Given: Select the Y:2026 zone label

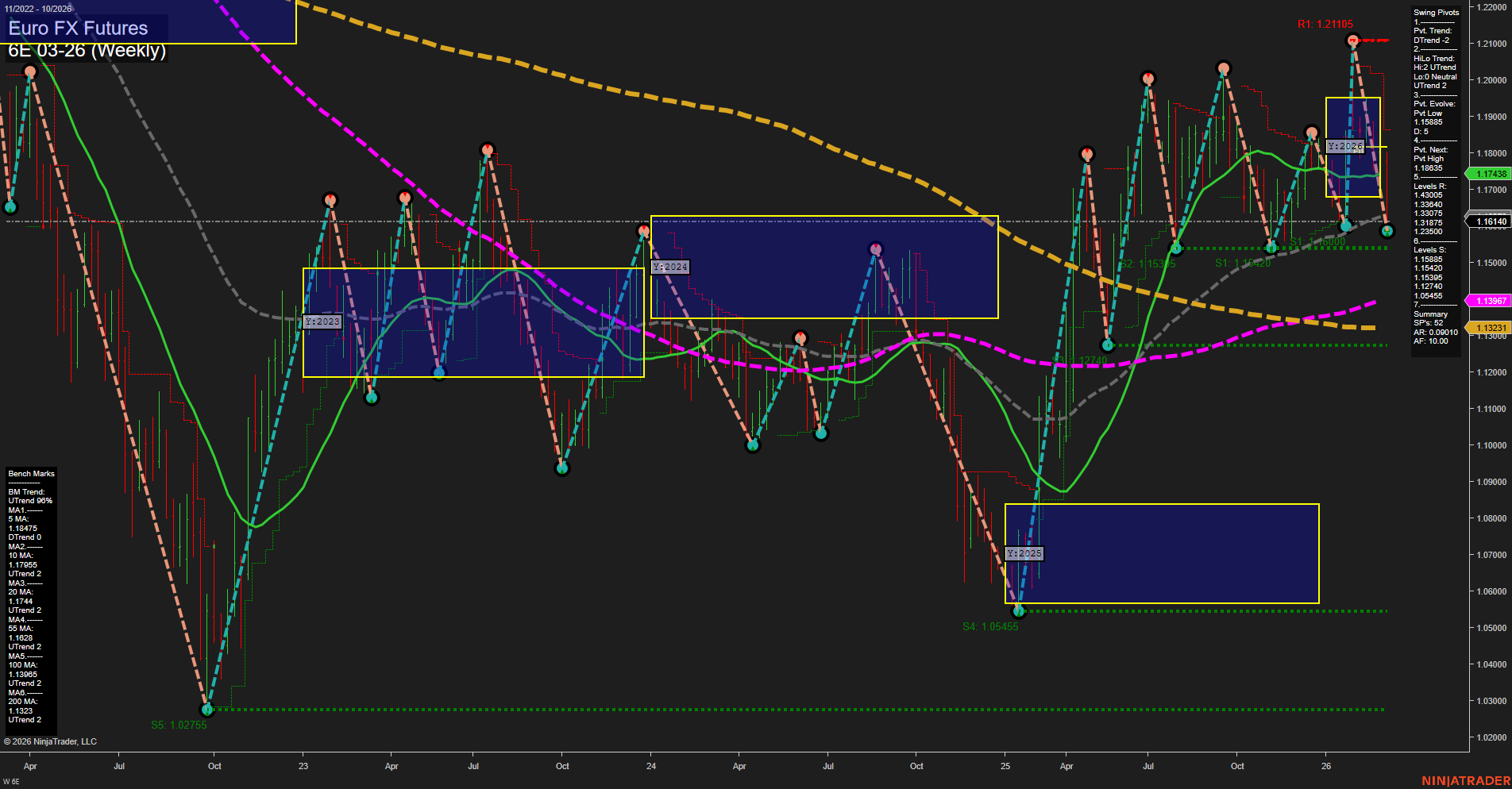Looking at the screenshot, I should coord(1344,146).
